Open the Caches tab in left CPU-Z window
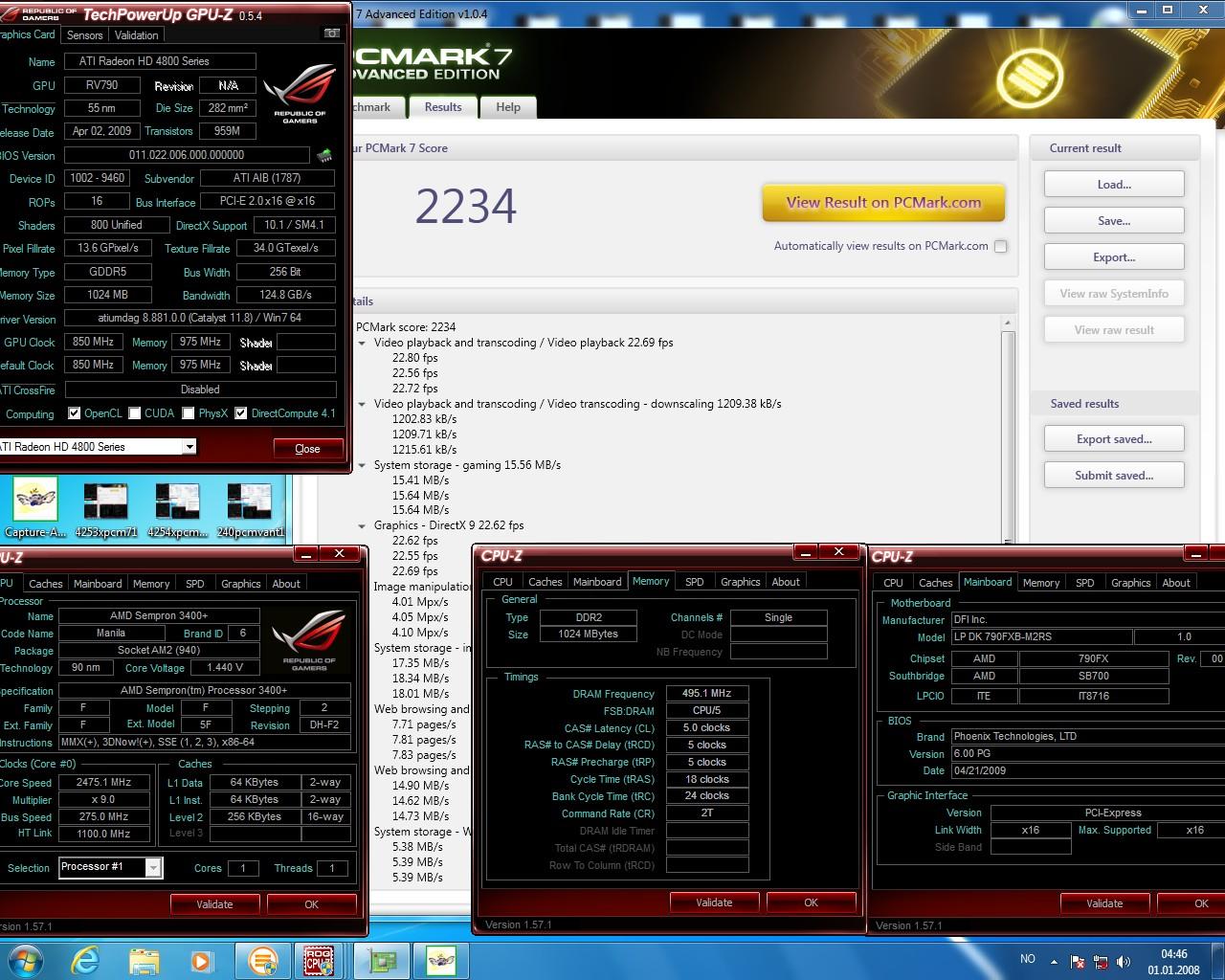1225x980 pixels. coord(45,584)
